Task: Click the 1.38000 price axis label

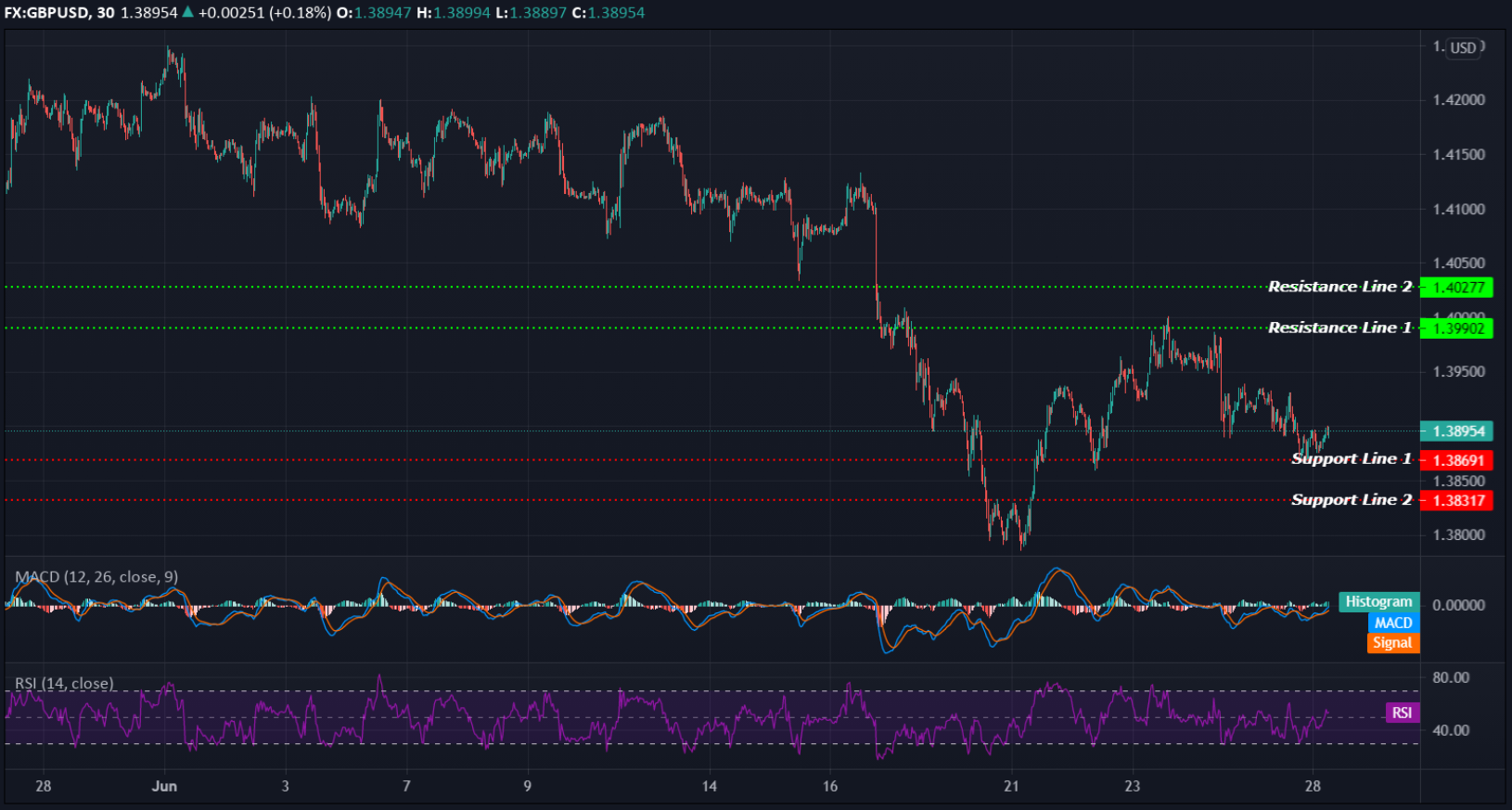Action: (1458, 535)
